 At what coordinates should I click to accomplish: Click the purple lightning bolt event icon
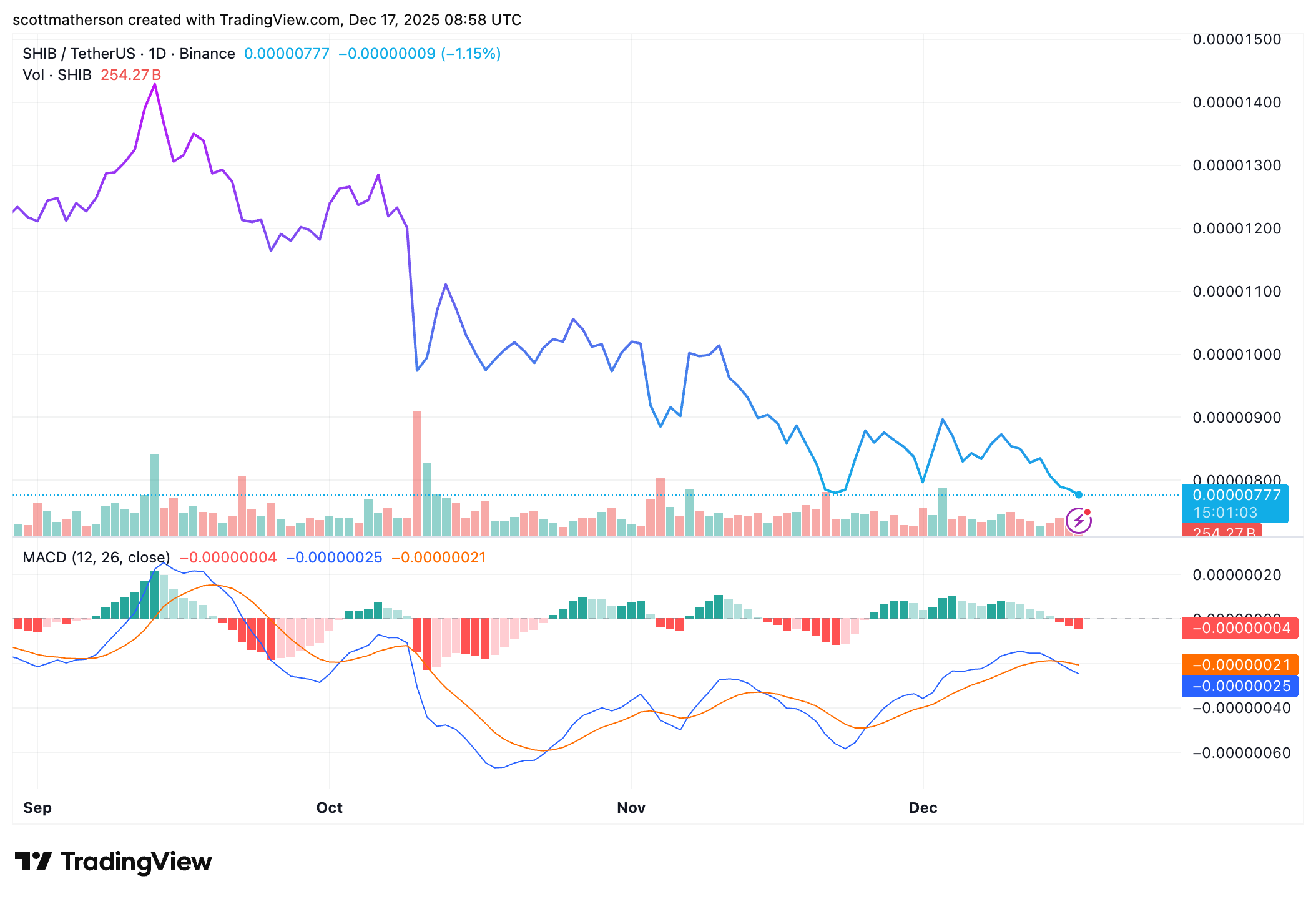coord(1078,521)
